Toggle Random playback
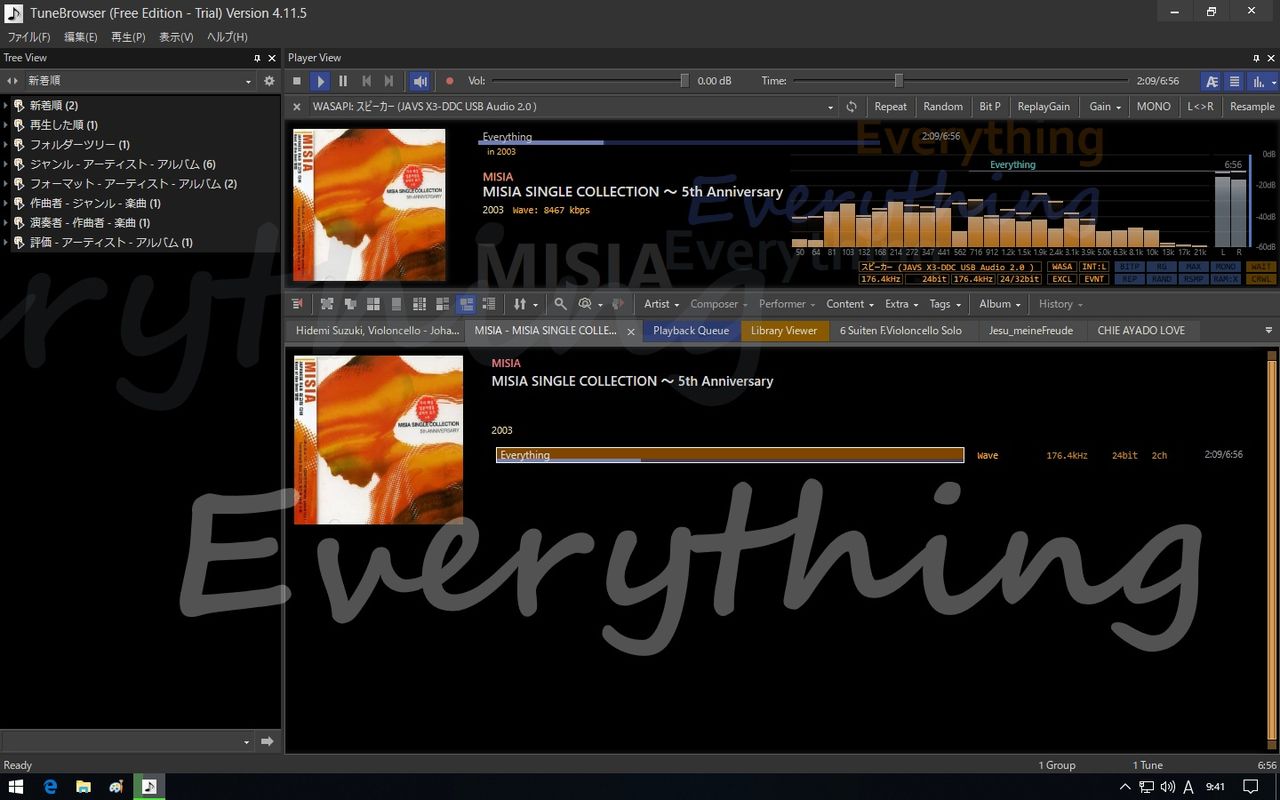The width and height of the screenshot is (1280, 800). point(943,107)
